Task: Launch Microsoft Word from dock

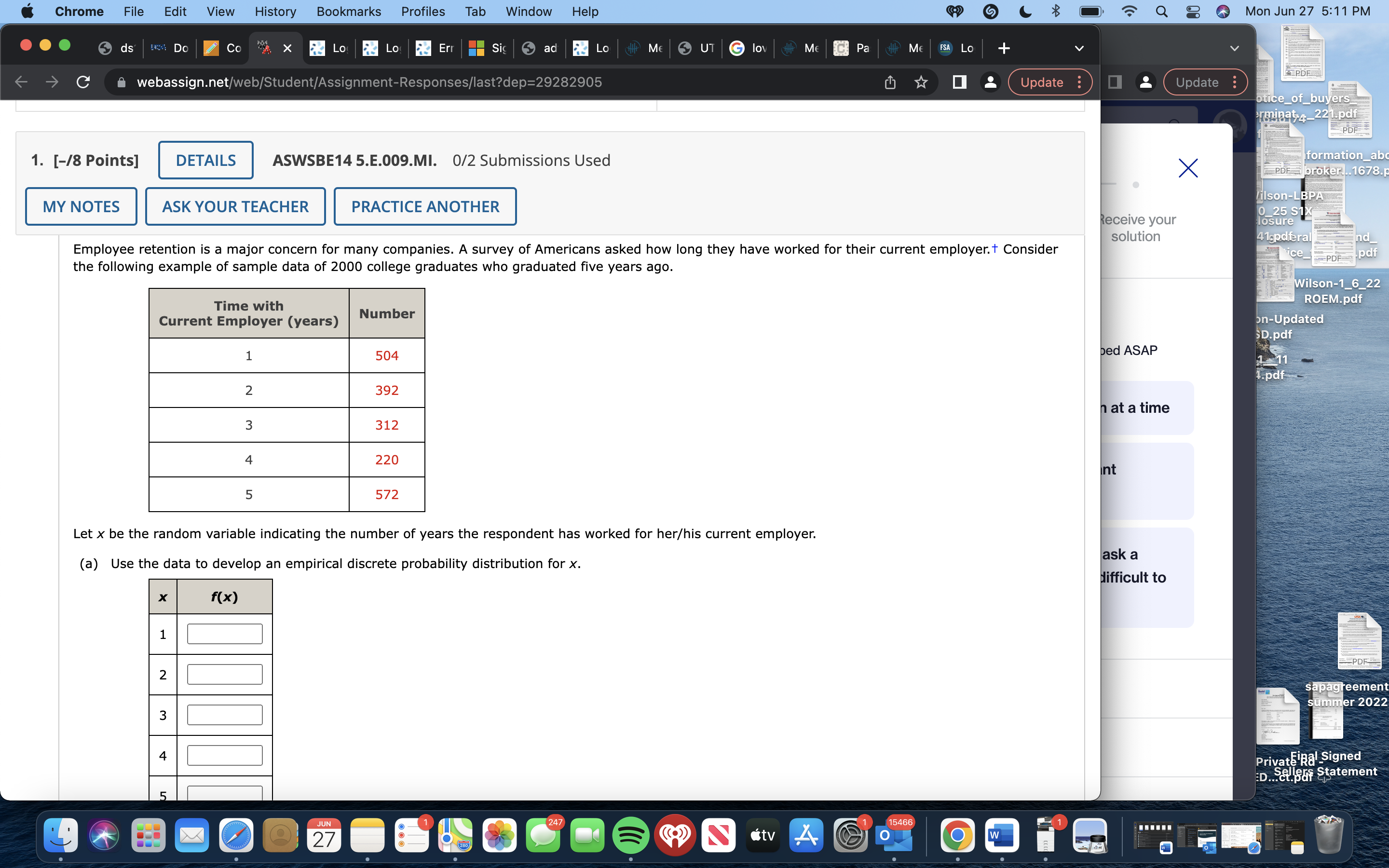Action: coord(1002,835)
